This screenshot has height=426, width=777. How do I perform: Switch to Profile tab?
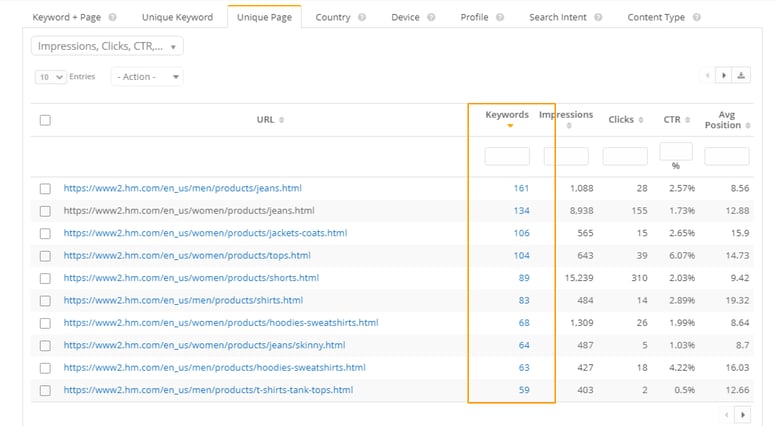474,17
